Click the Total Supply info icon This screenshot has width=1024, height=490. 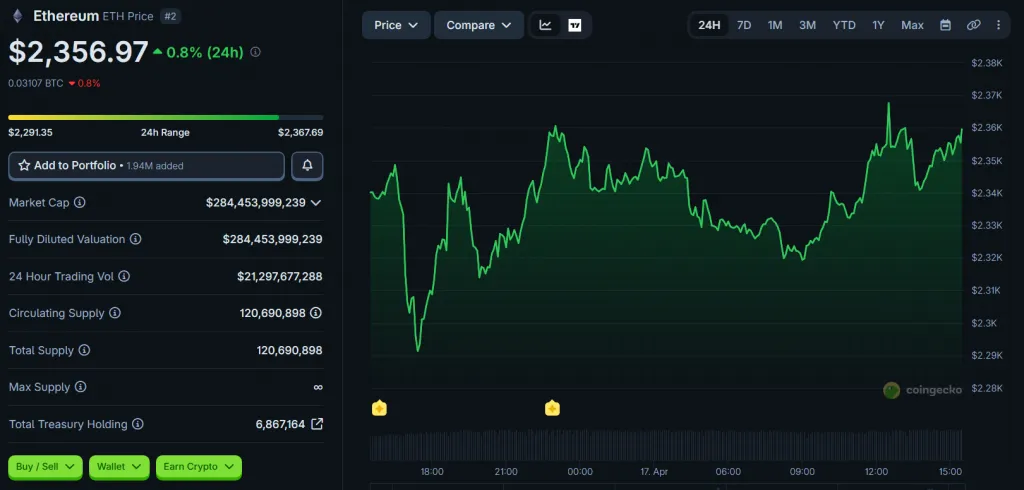tap(84, 350)
